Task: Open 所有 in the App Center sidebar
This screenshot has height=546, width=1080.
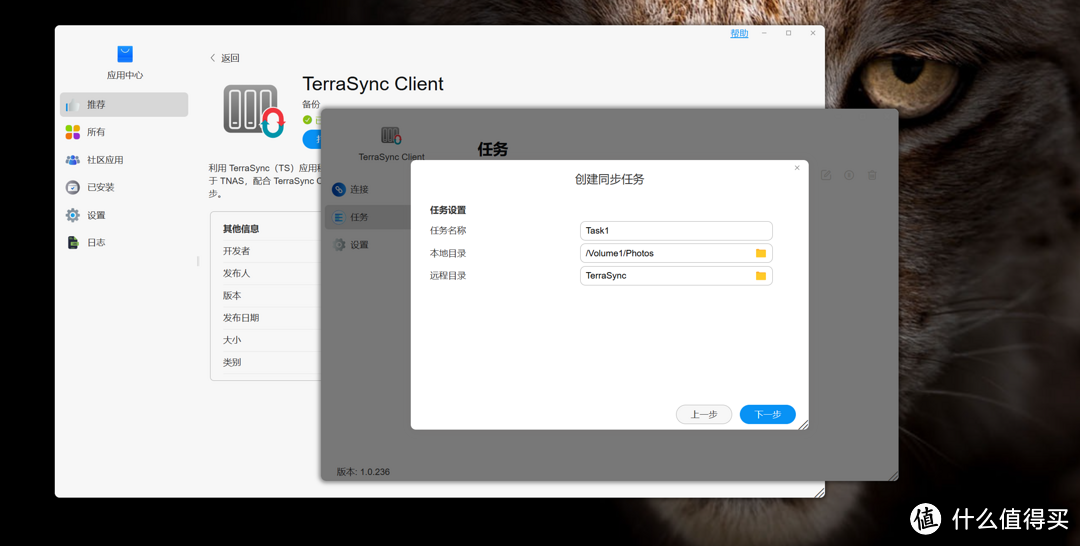Action: [x=124, y=132]
